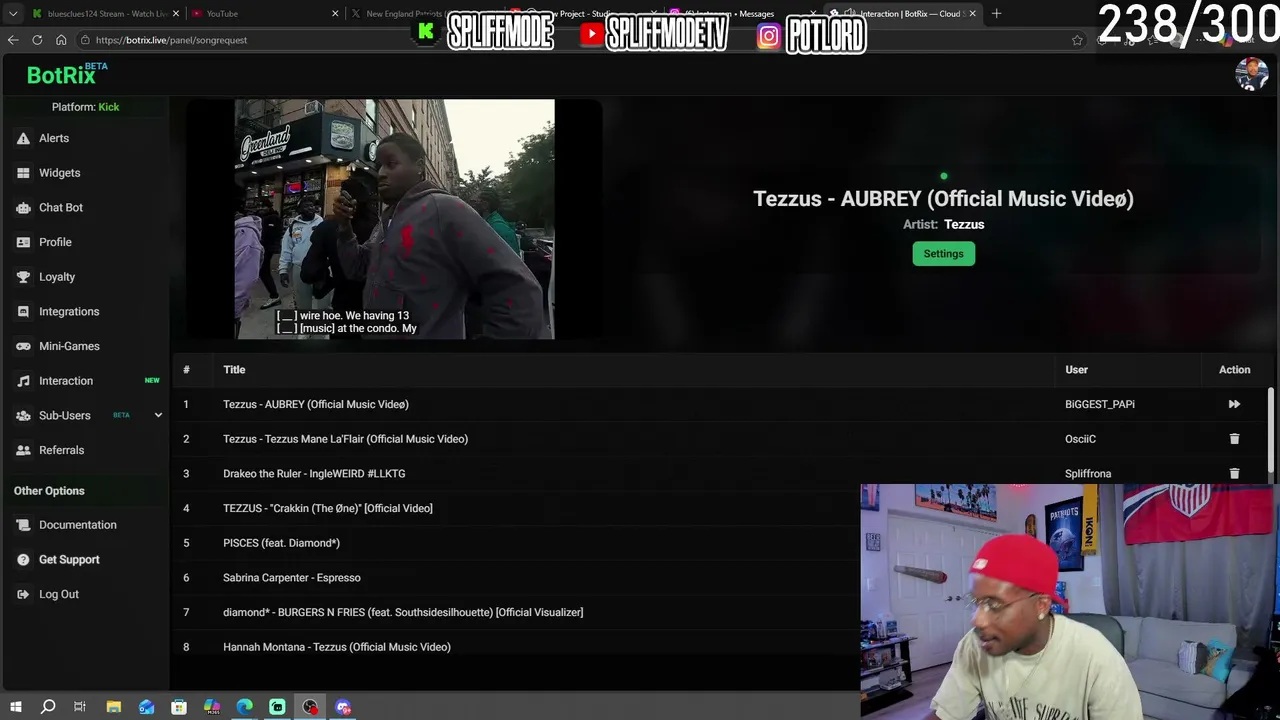Skip the currently playing AUBREY song
This screenshot has height=720, width=1280.
(x=1234, y=404)
